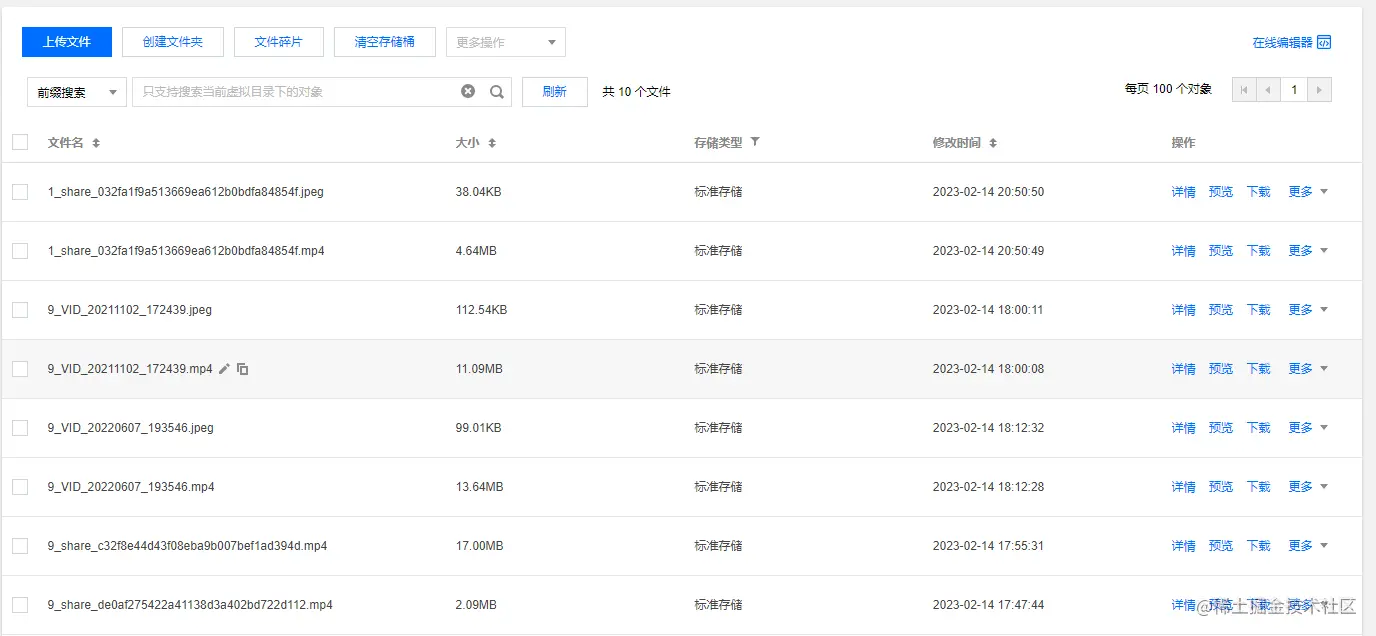Viewport: 1376px width, 636px height.
Task: Click the 112.54KB size cell
Action: coord(482,310)
